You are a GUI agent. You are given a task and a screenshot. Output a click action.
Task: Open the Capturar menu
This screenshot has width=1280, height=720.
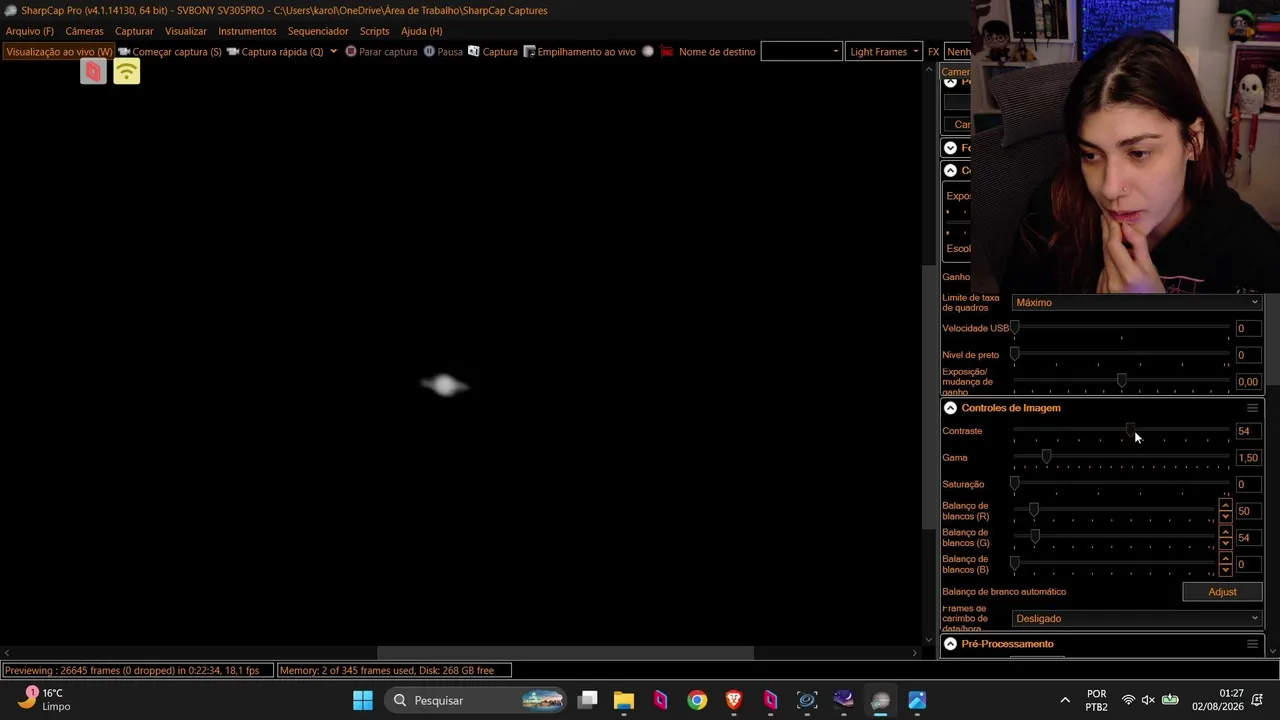[x=134, y=31]
